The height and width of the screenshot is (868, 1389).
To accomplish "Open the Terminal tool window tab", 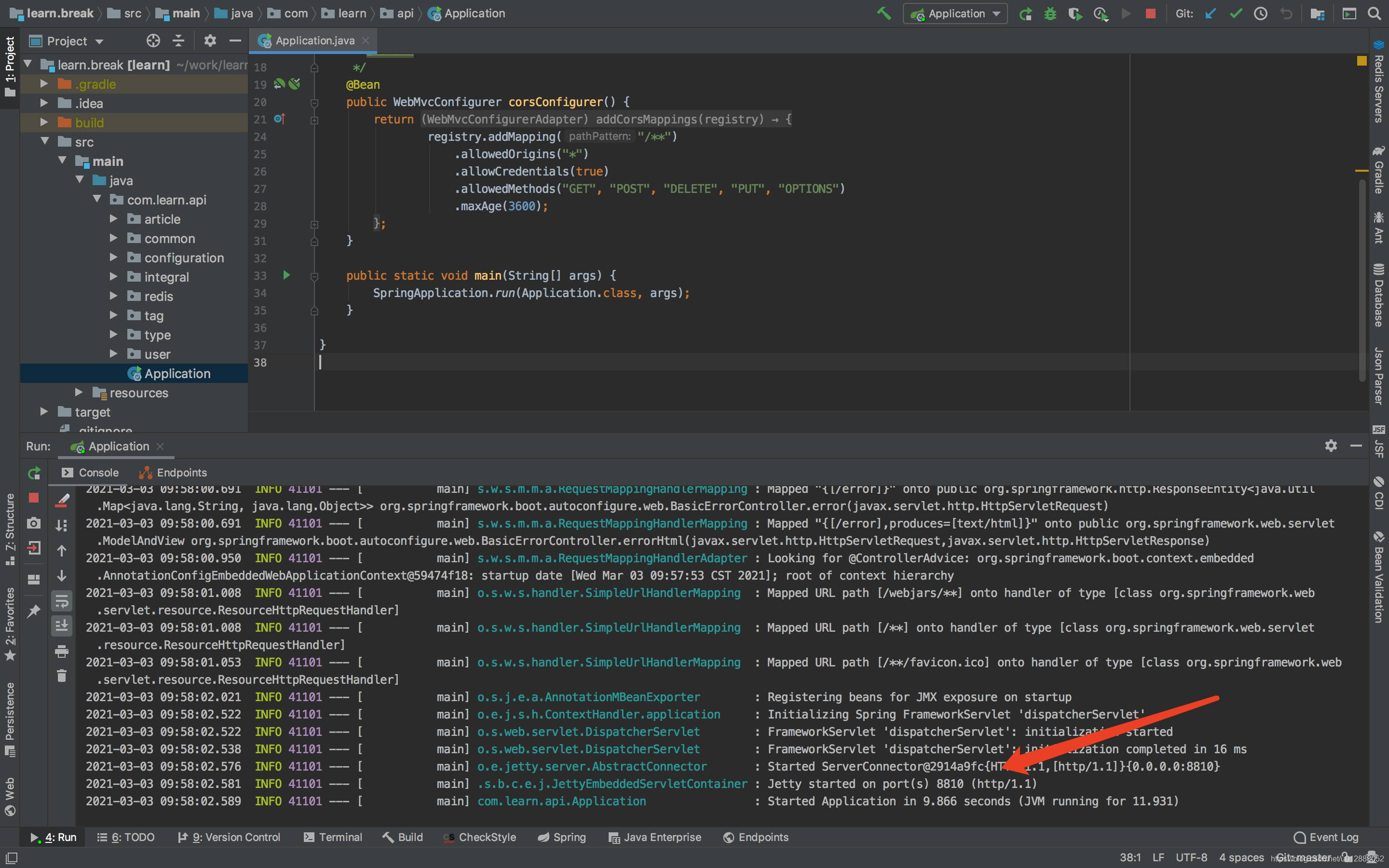I will 333,837.
